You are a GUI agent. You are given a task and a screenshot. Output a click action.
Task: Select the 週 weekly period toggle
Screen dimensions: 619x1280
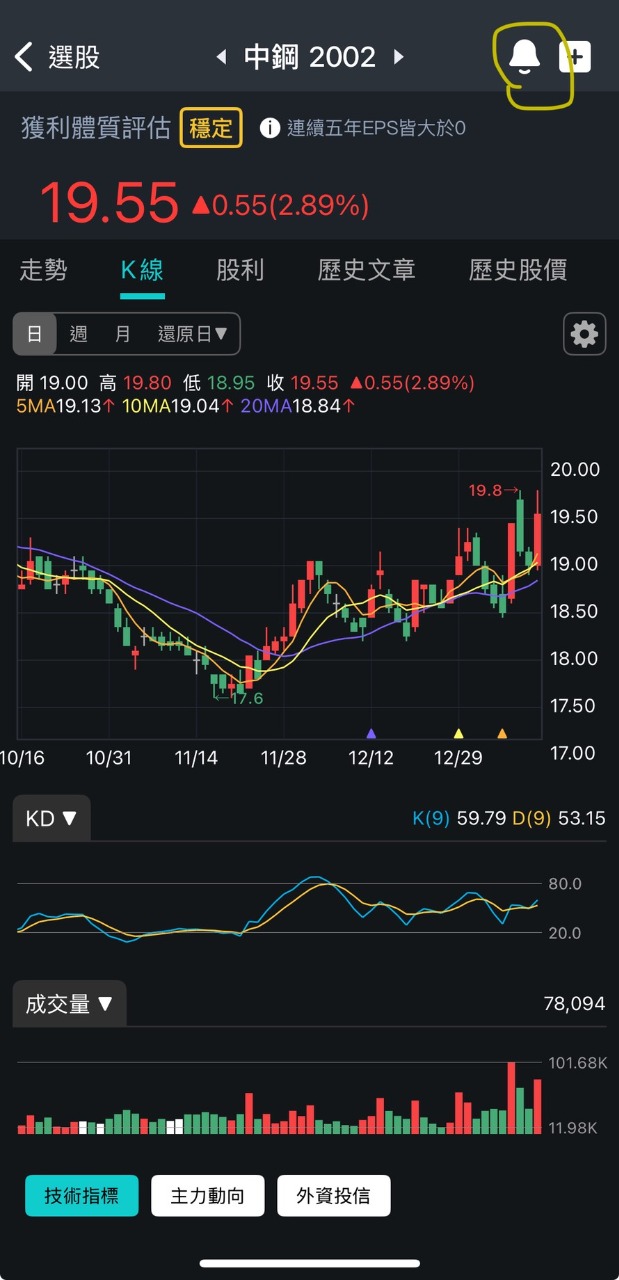(78, 334)
